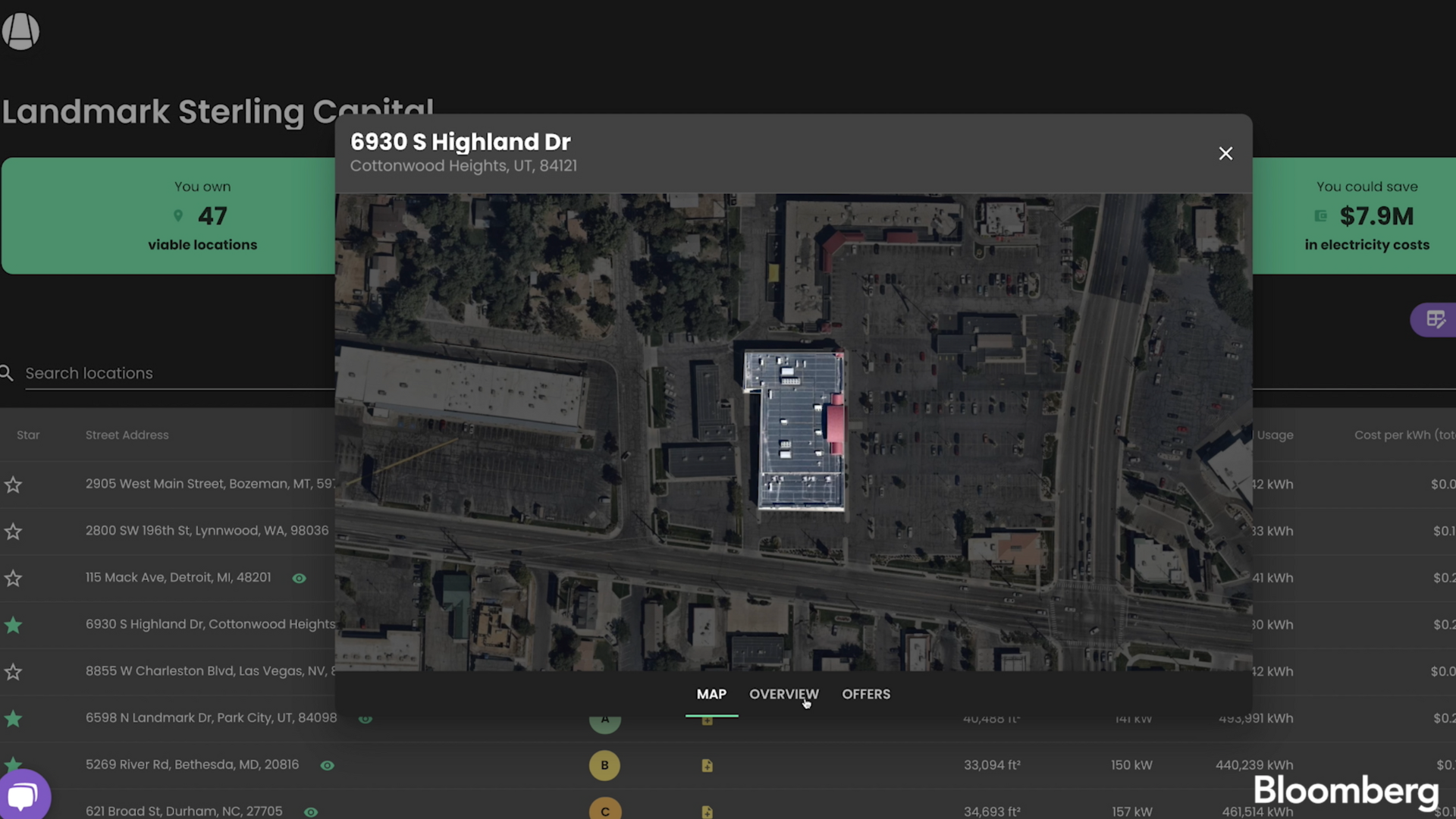Unstar the 6930 S Highland Dr location
Viewport: 1456px width, 819px height.
[x=13, y=625]
